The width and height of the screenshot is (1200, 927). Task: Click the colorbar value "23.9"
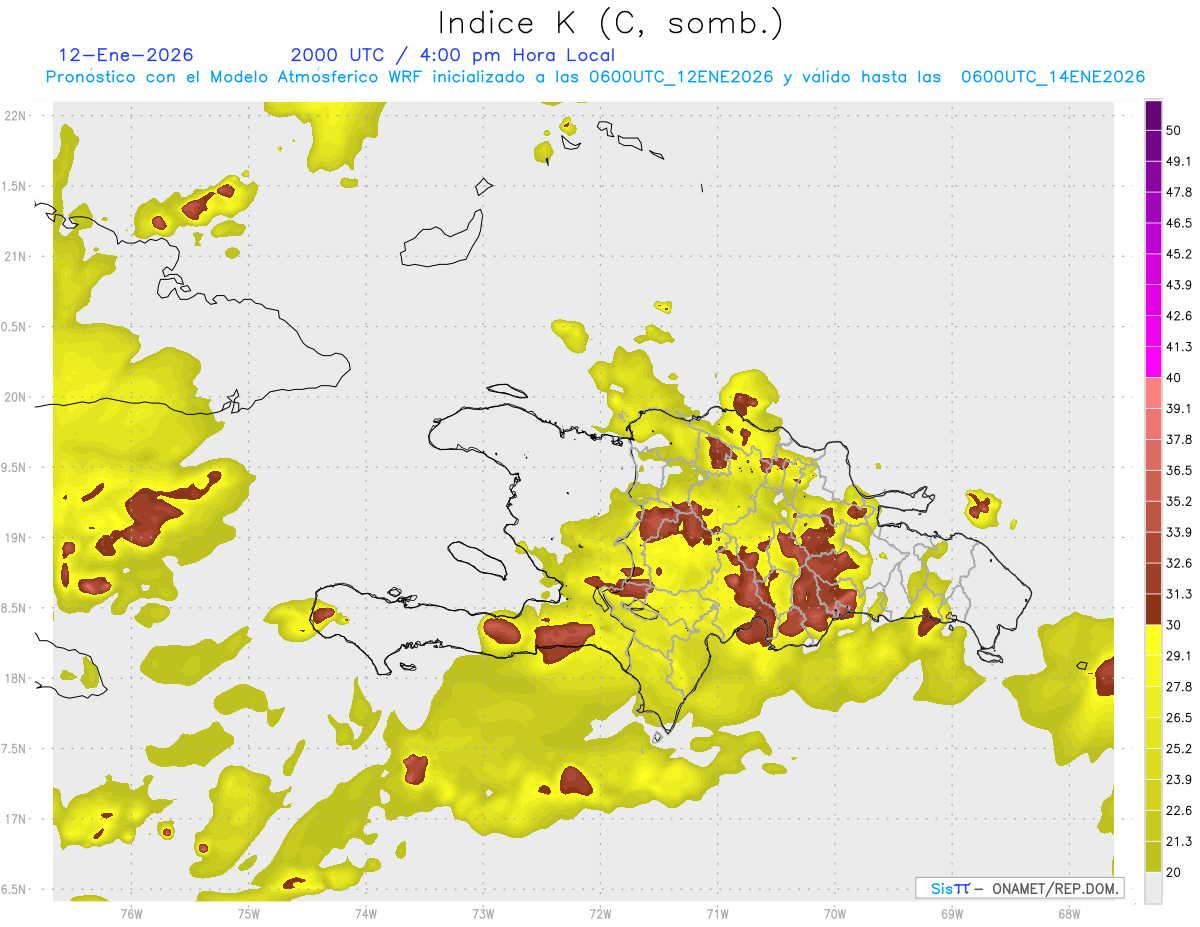click(1179, 780)
